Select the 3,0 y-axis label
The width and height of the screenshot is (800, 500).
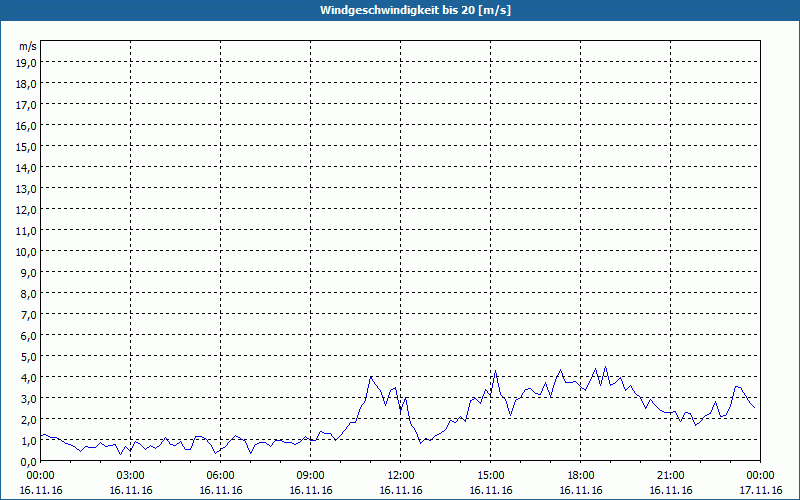[29, 398]
